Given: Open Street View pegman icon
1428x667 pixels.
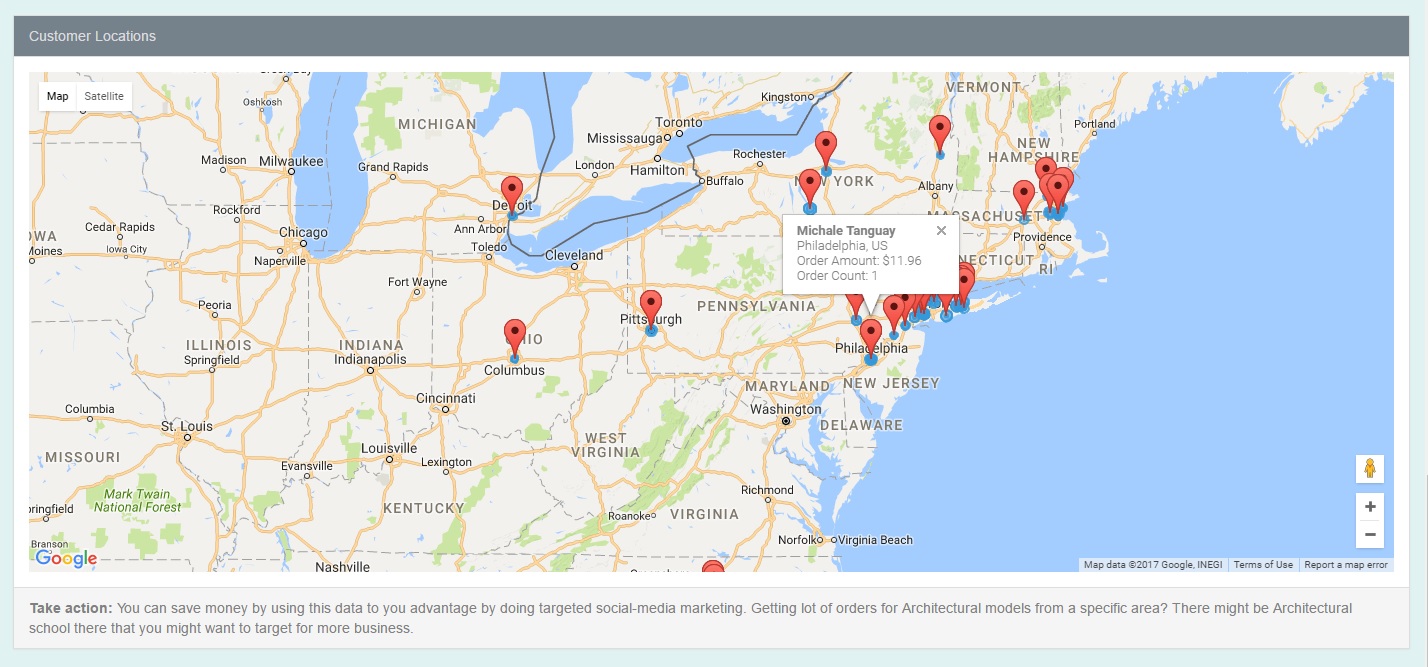Looking at the screenshot, I should point(1370,468).
